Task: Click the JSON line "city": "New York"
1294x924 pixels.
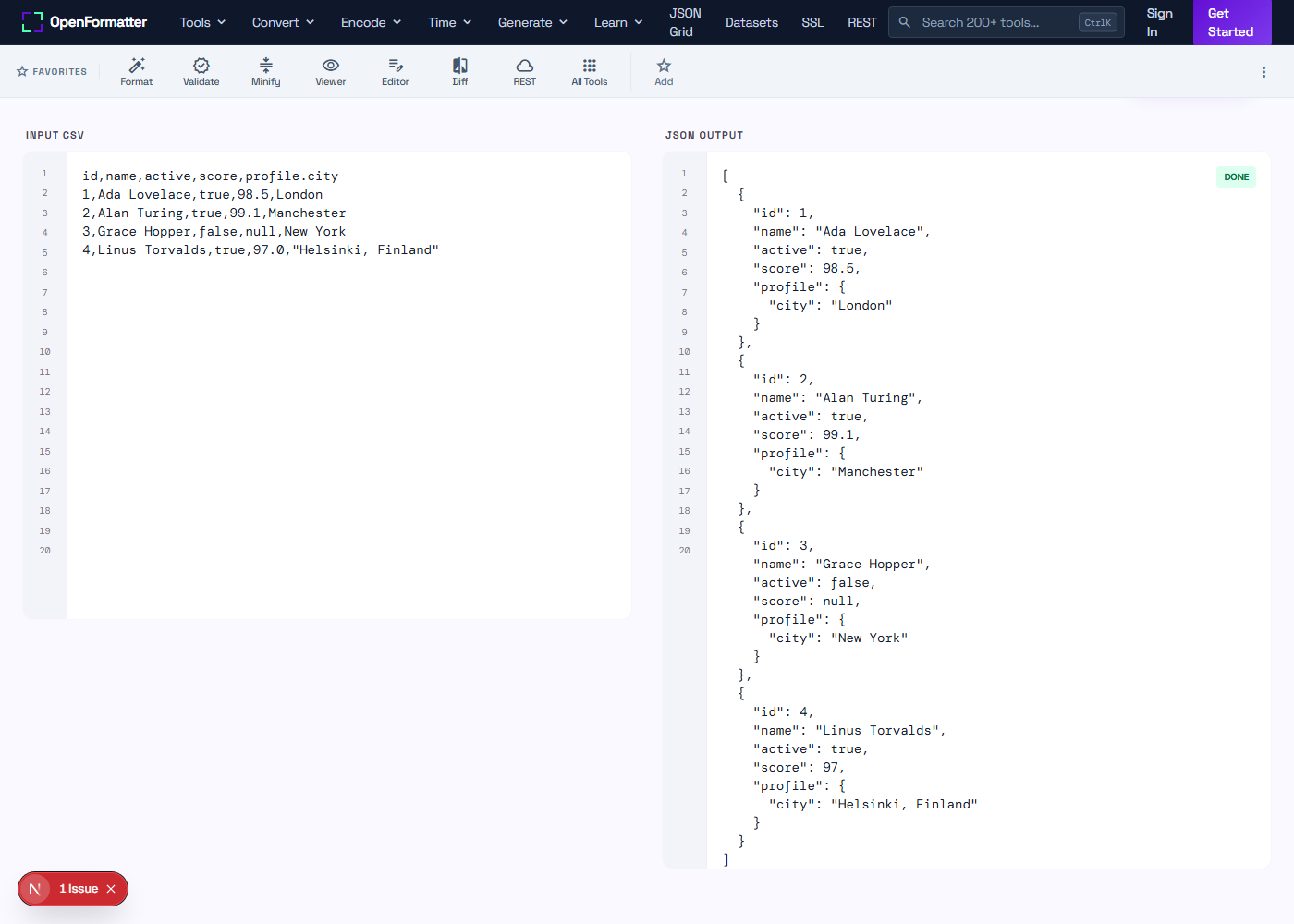Action: (x=838, y=638)
